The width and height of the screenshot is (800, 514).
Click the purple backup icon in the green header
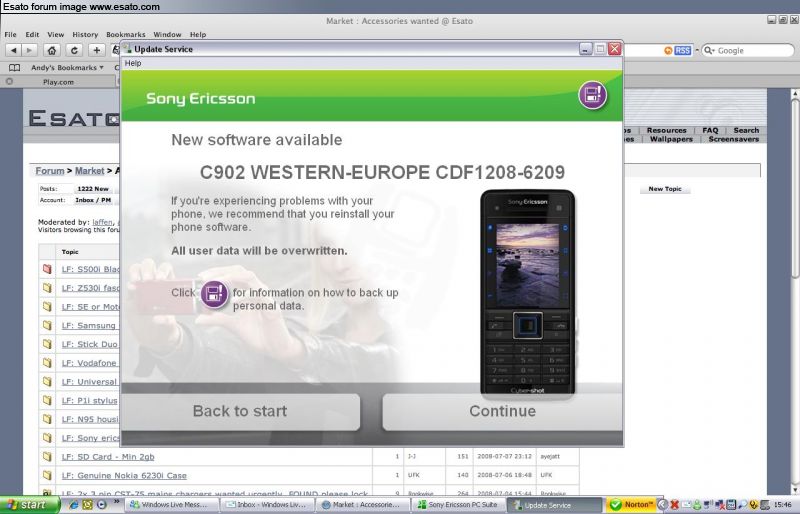pyautogui.click(x=592, y=94)
